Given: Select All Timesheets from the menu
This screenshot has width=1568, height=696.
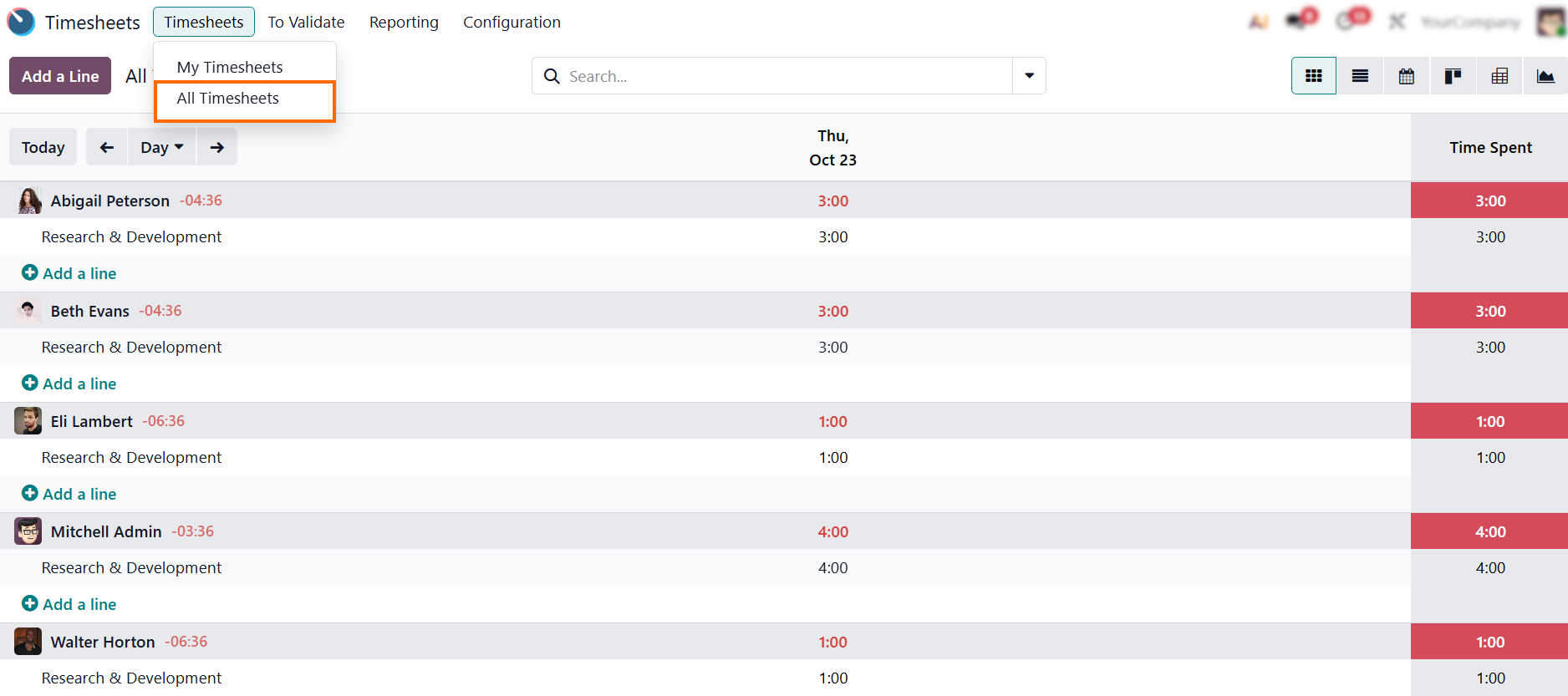Looking at the screenshot, I should coord(228,99).
